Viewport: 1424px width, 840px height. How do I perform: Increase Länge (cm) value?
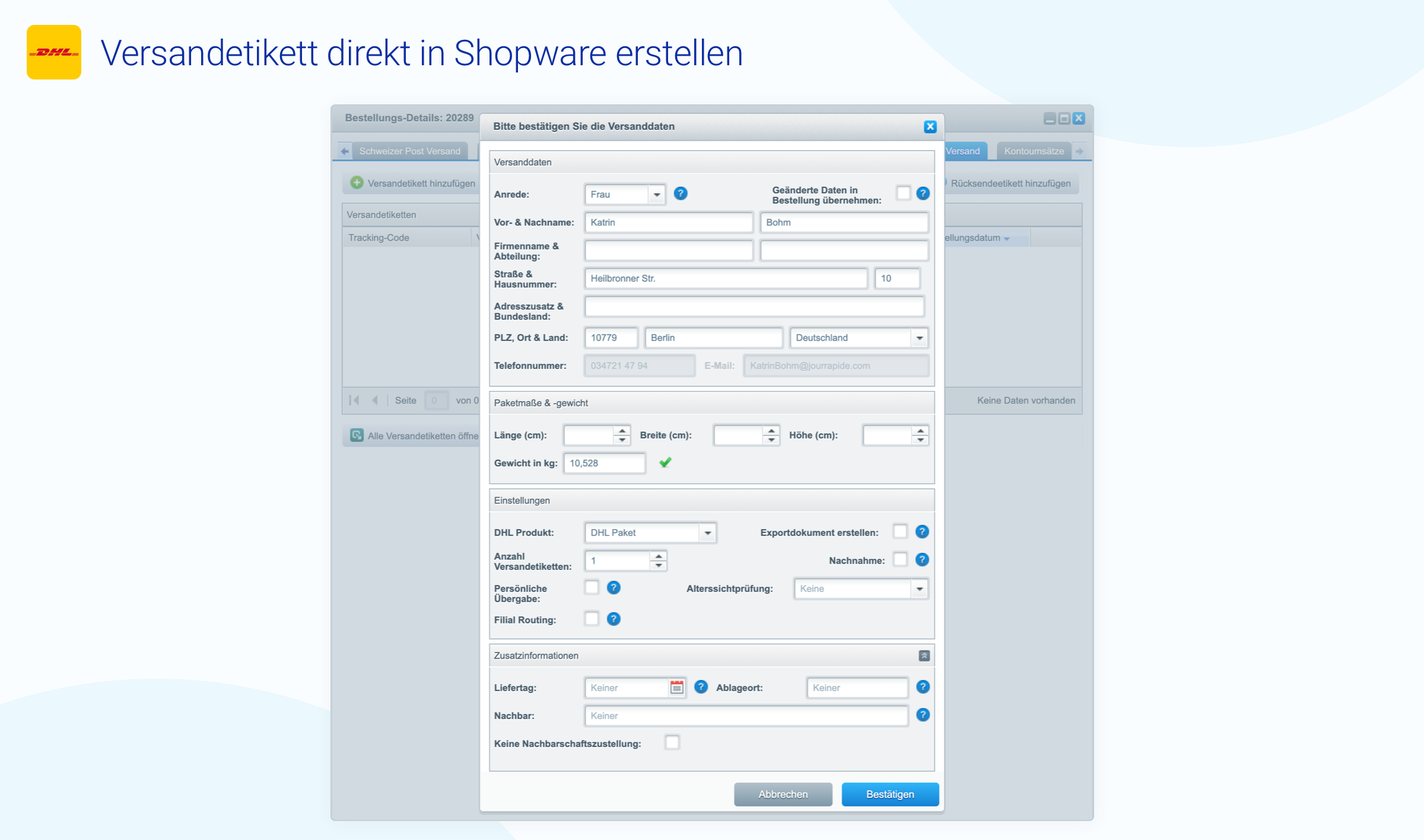pos(622,430)
